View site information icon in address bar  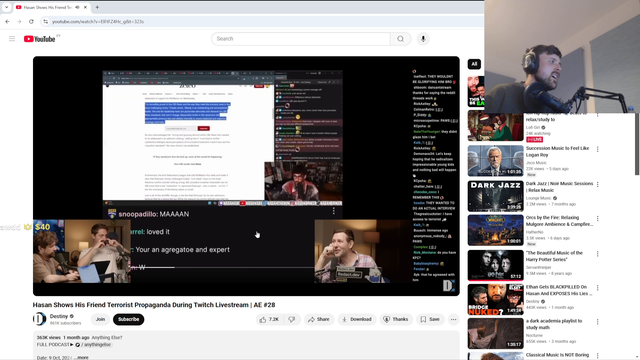pyautogui.click(x=45, y=22)
